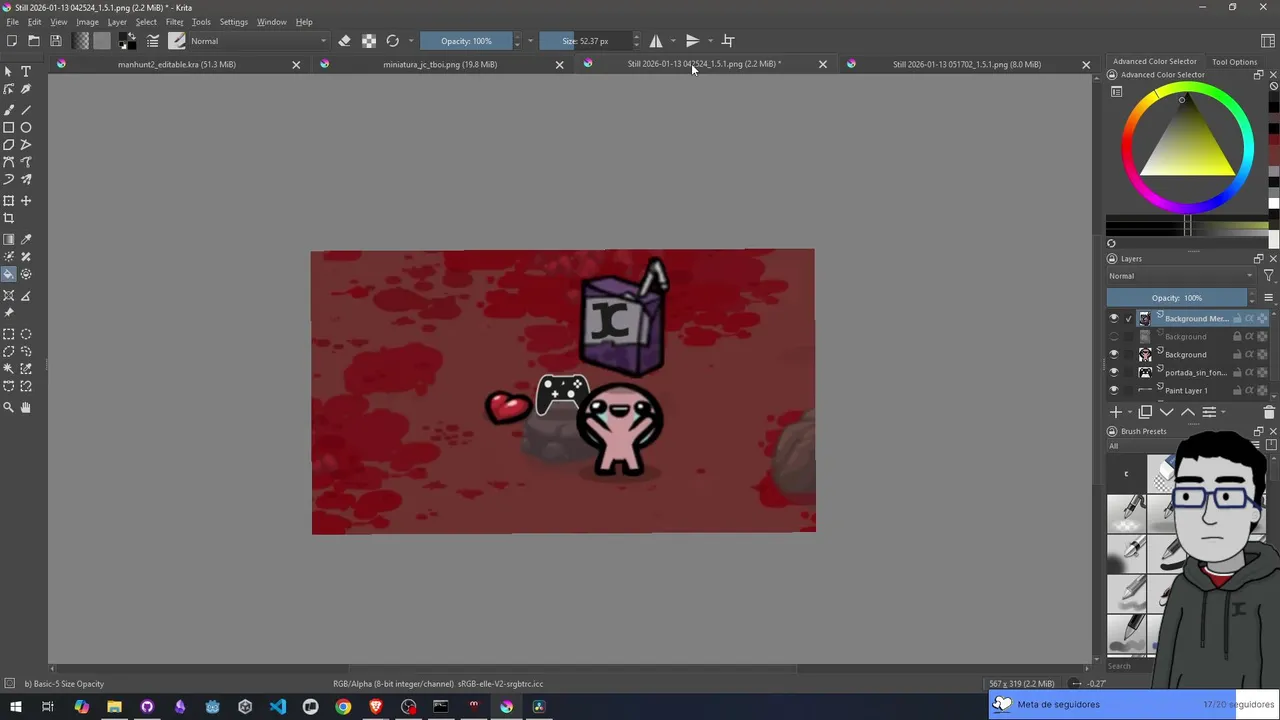Screen dimensions: 1280x720
Task: Select the Move tool
Action: [26, 201]
